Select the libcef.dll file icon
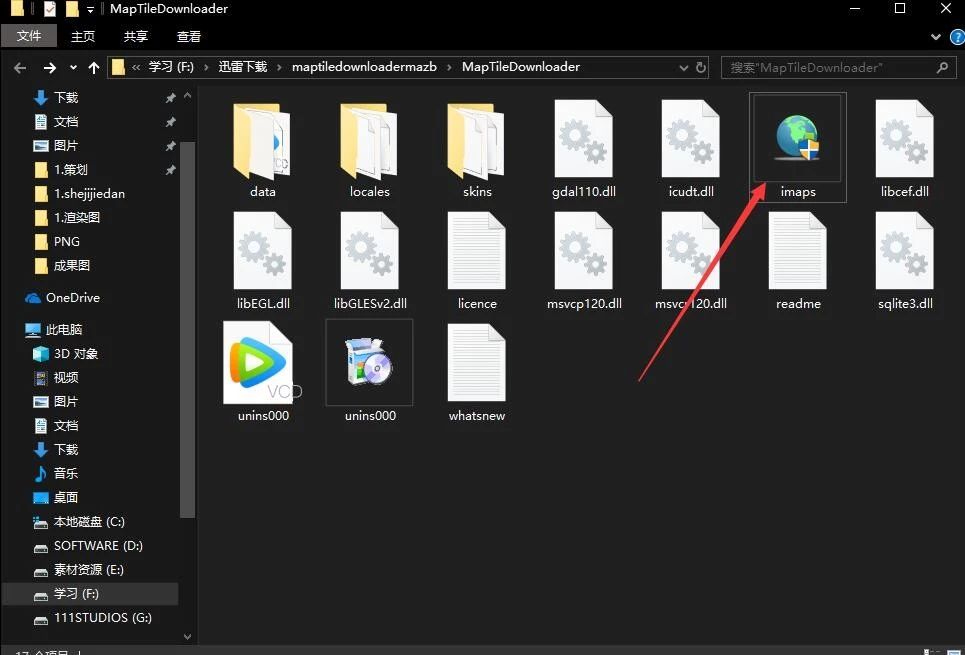 pos(905,139)
